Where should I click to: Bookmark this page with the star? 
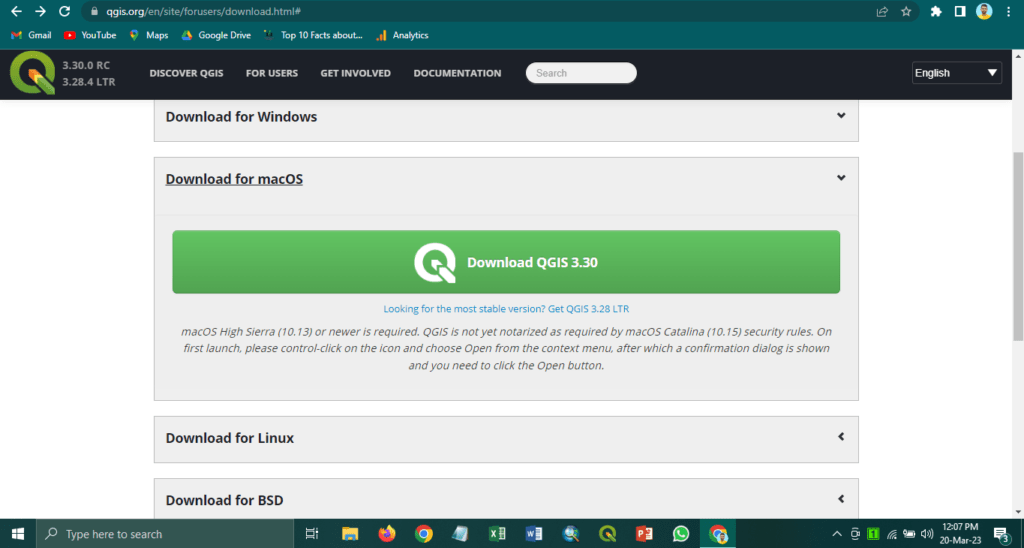[906, 12]
